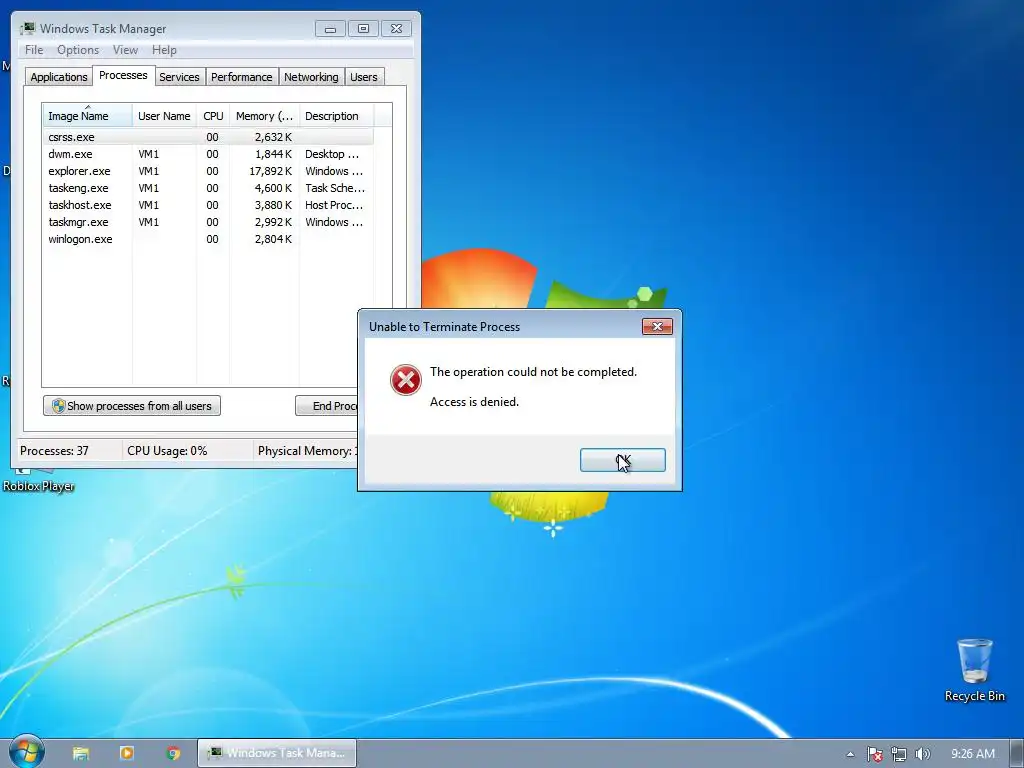Image resolution: width=1024 pixels, height=768 pixels.
Task: Close the Unable to Terminate Process dialog
Action: (x=657, y=327)
